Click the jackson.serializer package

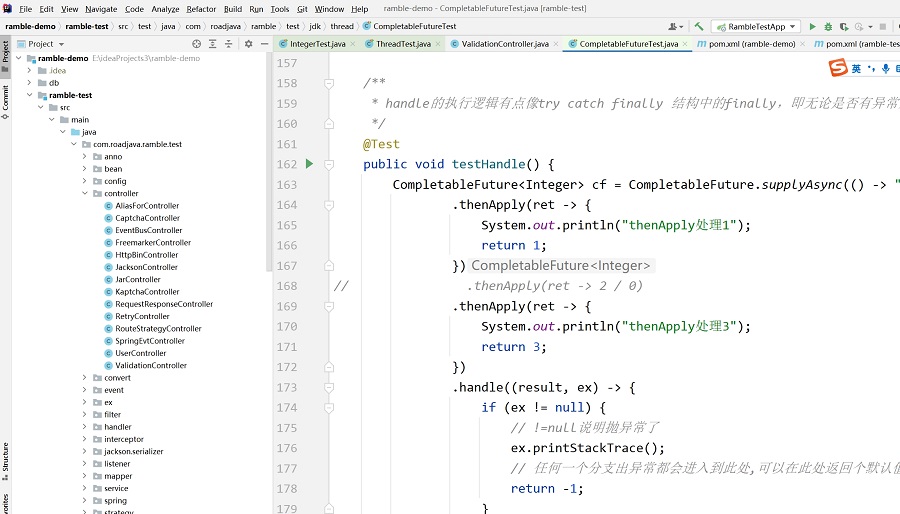click(134, 451)
